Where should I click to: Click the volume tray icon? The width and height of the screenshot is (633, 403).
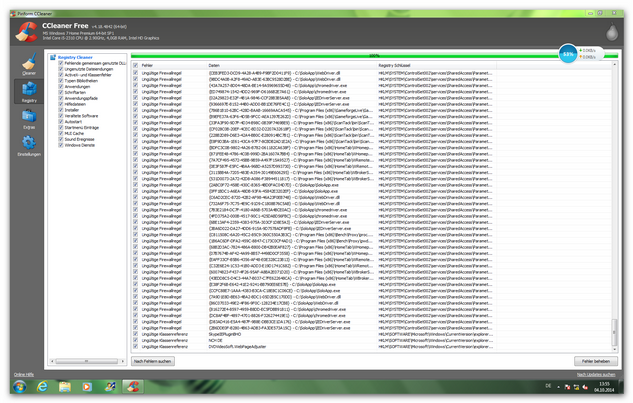pyautogui.click(x=585, y=387)
